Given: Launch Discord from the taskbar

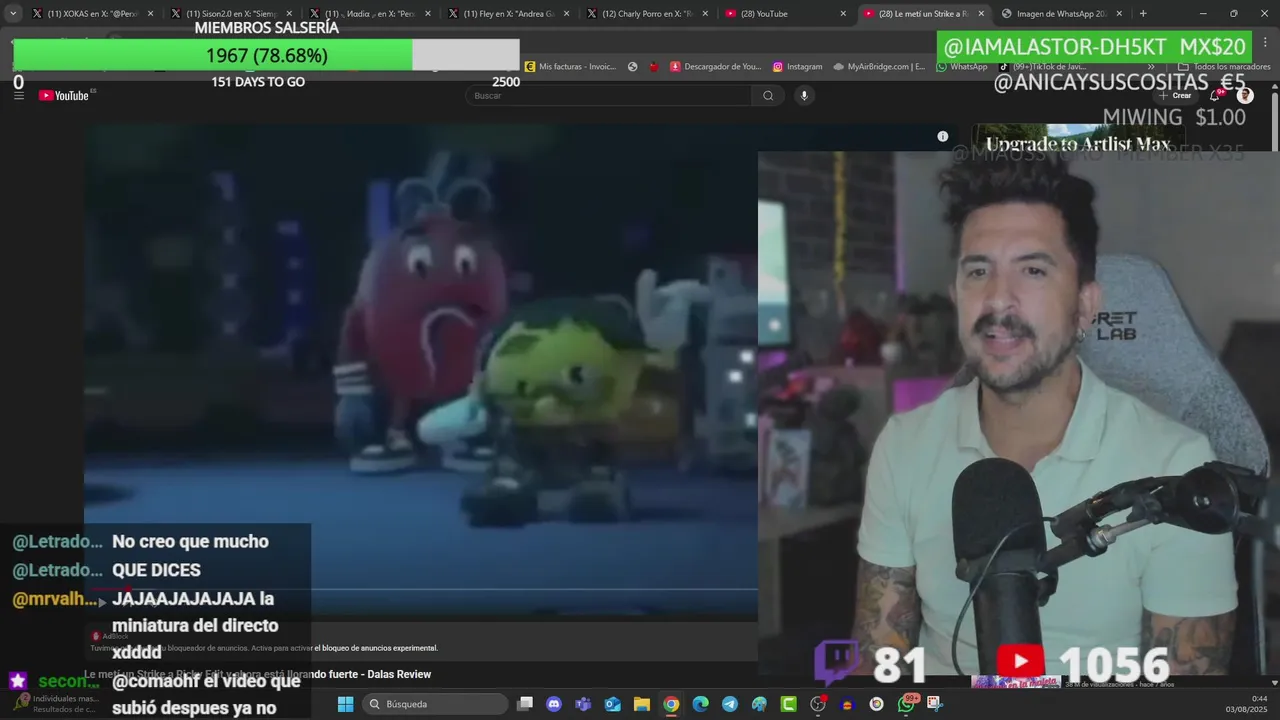Looking at the screenshot, I should (x=554, y=704).
